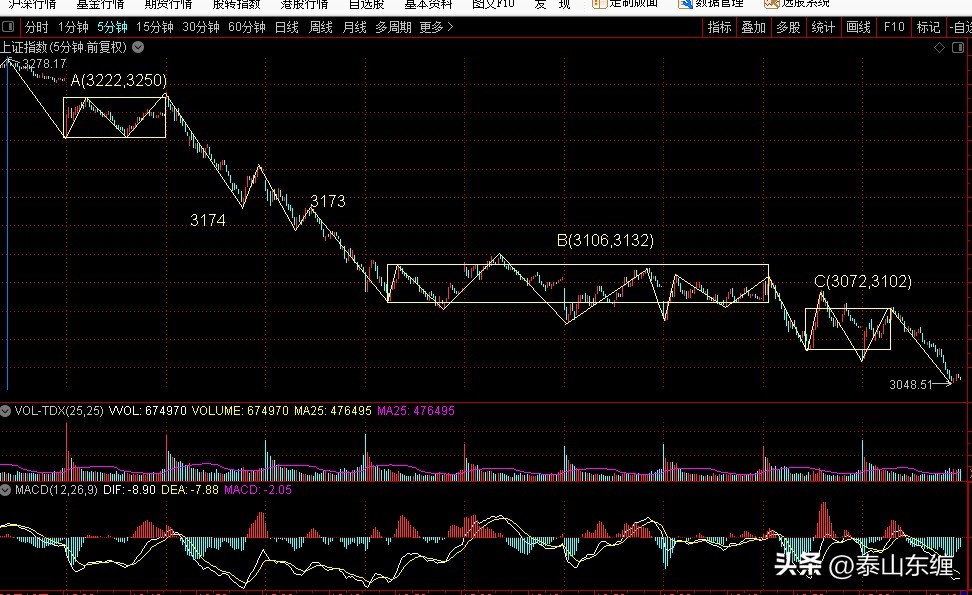972x595 pixels.
Task: Switch to the 15分钟 period
Action: [155, 27]
